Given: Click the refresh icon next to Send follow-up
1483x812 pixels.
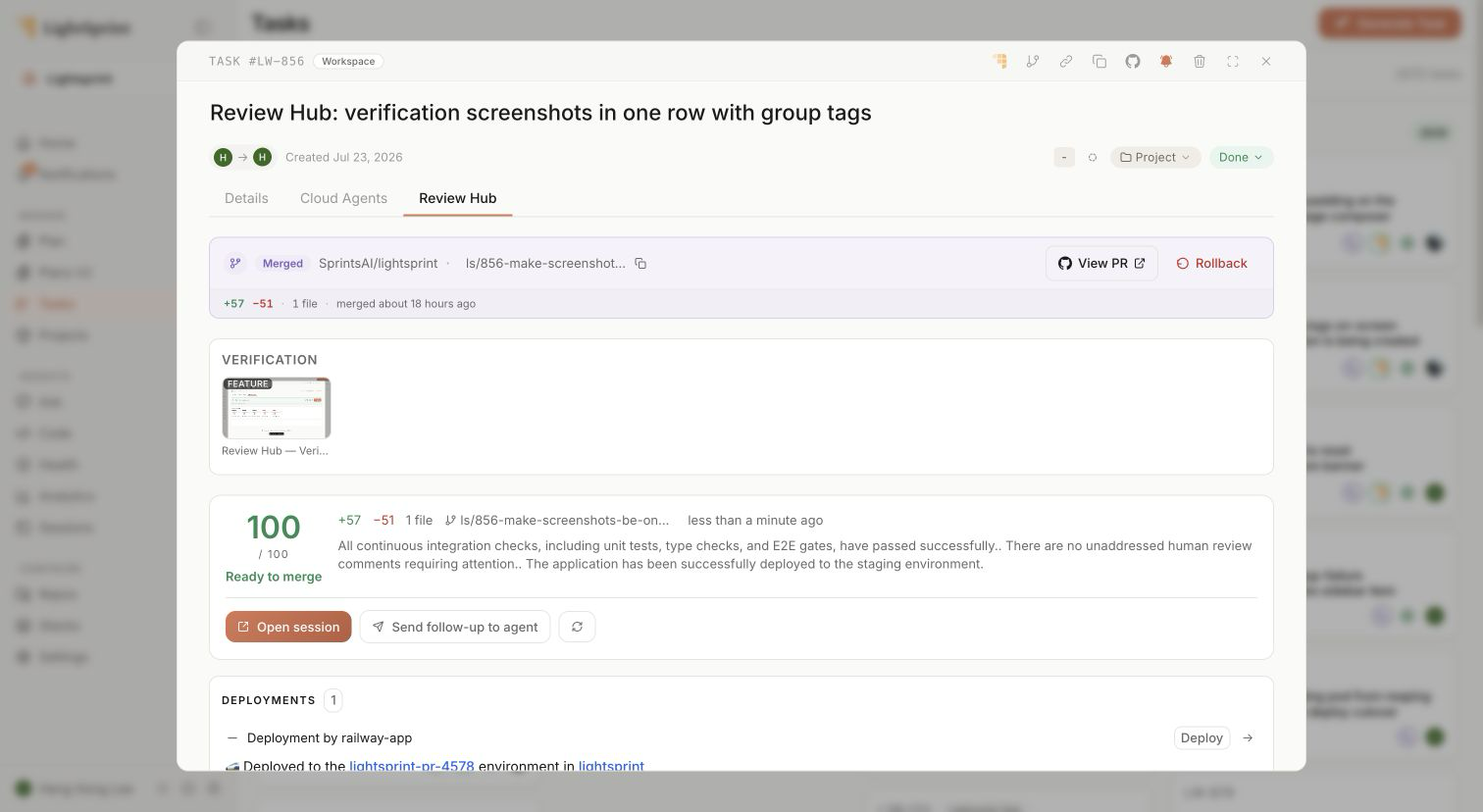Looking at the screenshot, I should pos(577,627).
